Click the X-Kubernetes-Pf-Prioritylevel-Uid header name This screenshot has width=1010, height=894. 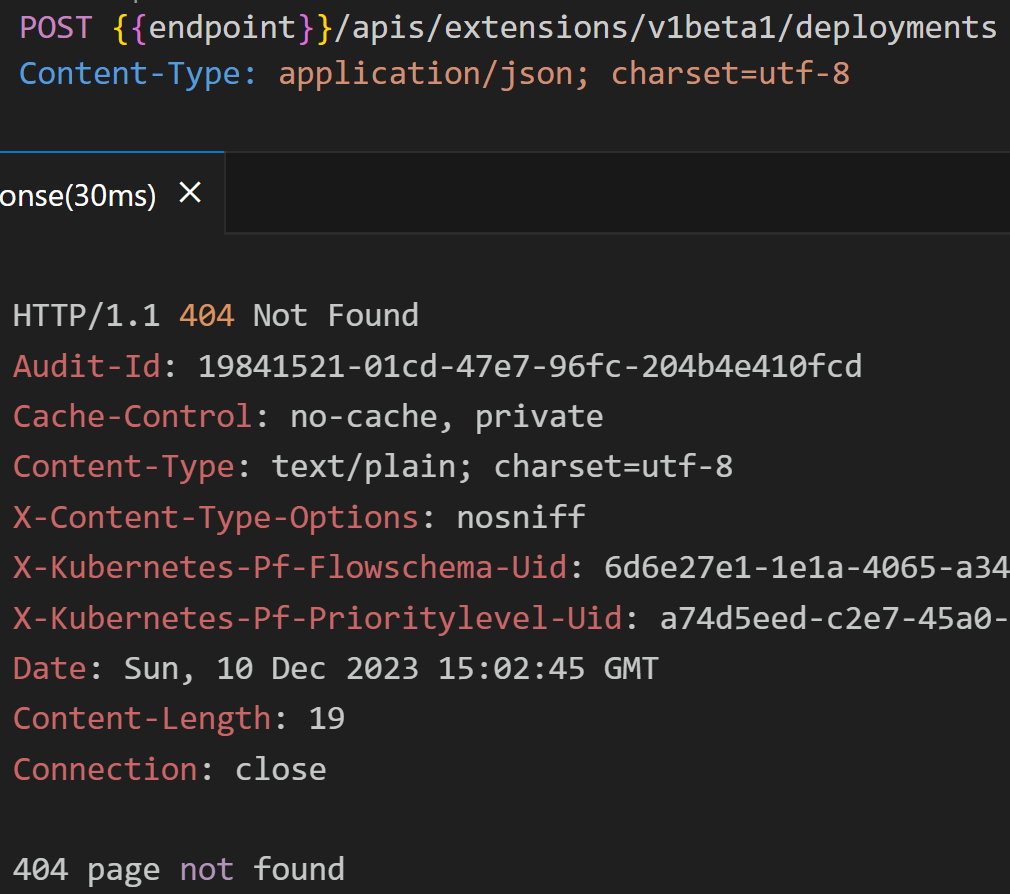(318, 618)
